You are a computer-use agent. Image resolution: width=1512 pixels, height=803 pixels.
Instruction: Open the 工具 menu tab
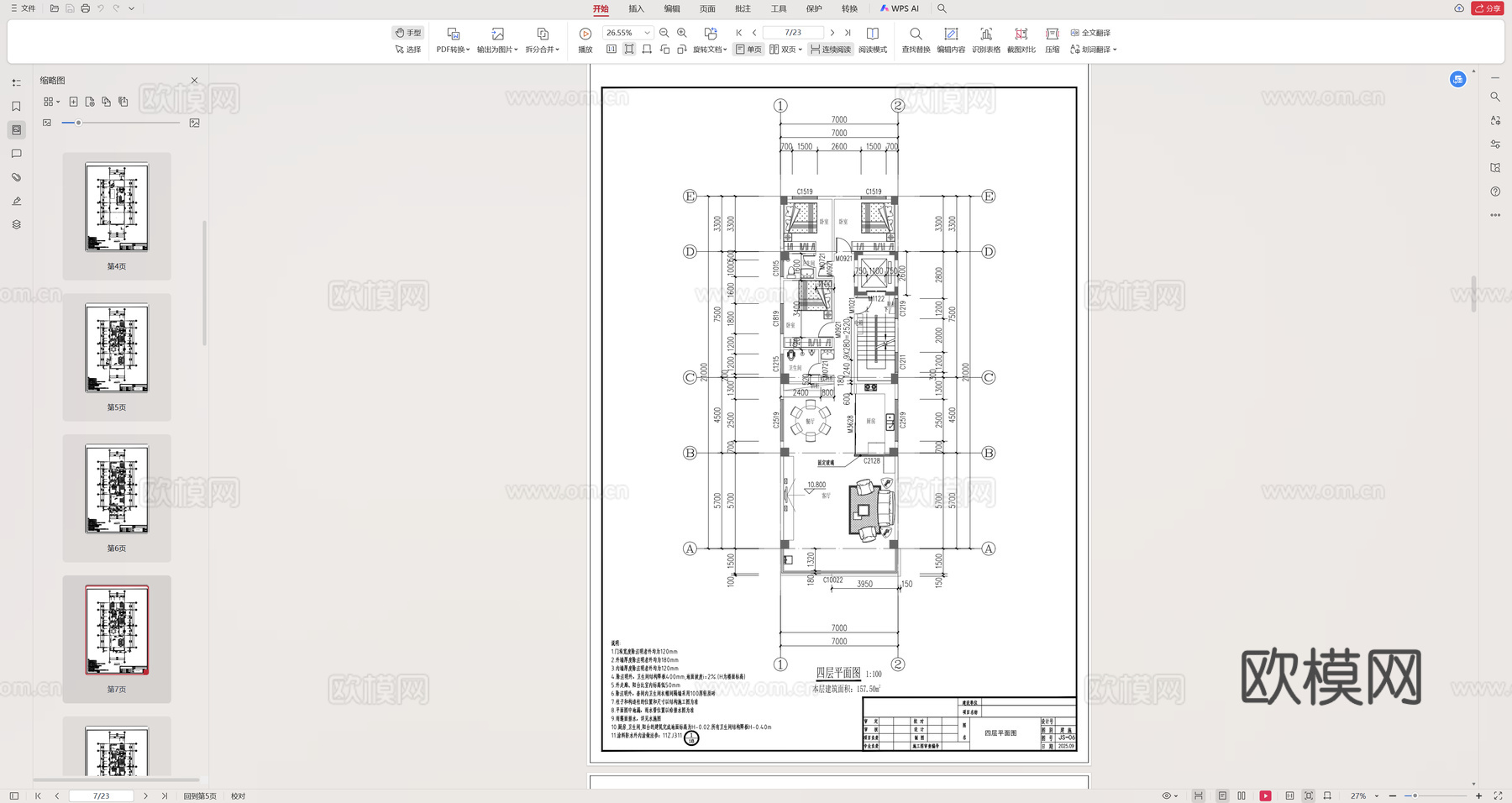(x=778, y=8)
